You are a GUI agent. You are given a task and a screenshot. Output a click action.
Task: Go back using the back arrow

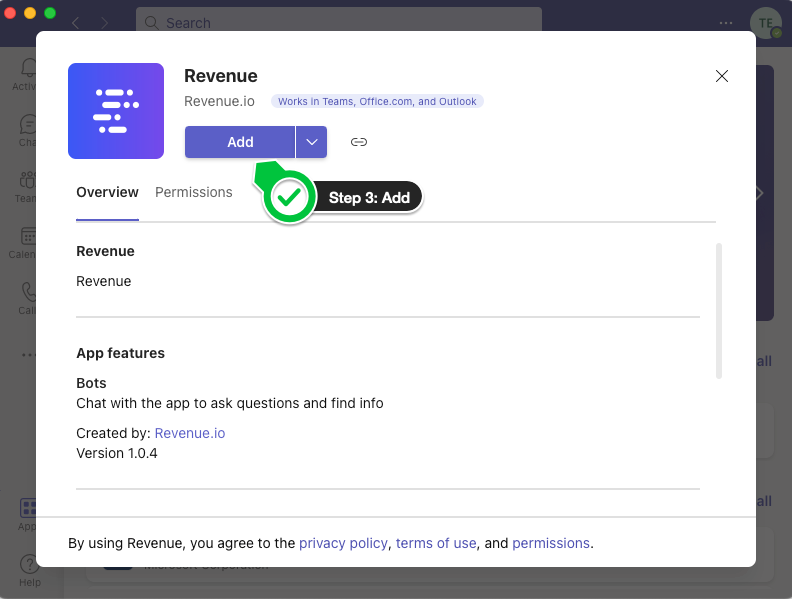coord(76,23)
